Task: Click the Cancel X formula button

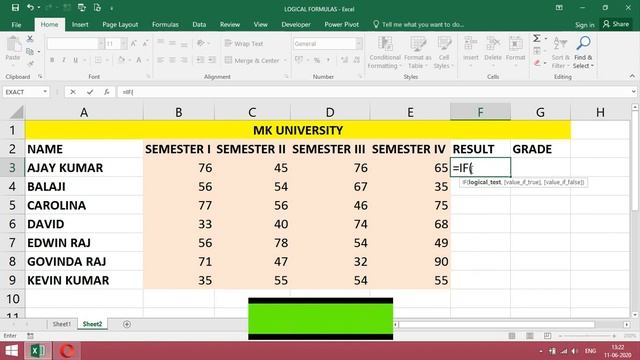Action: click(x=73, y=92)
